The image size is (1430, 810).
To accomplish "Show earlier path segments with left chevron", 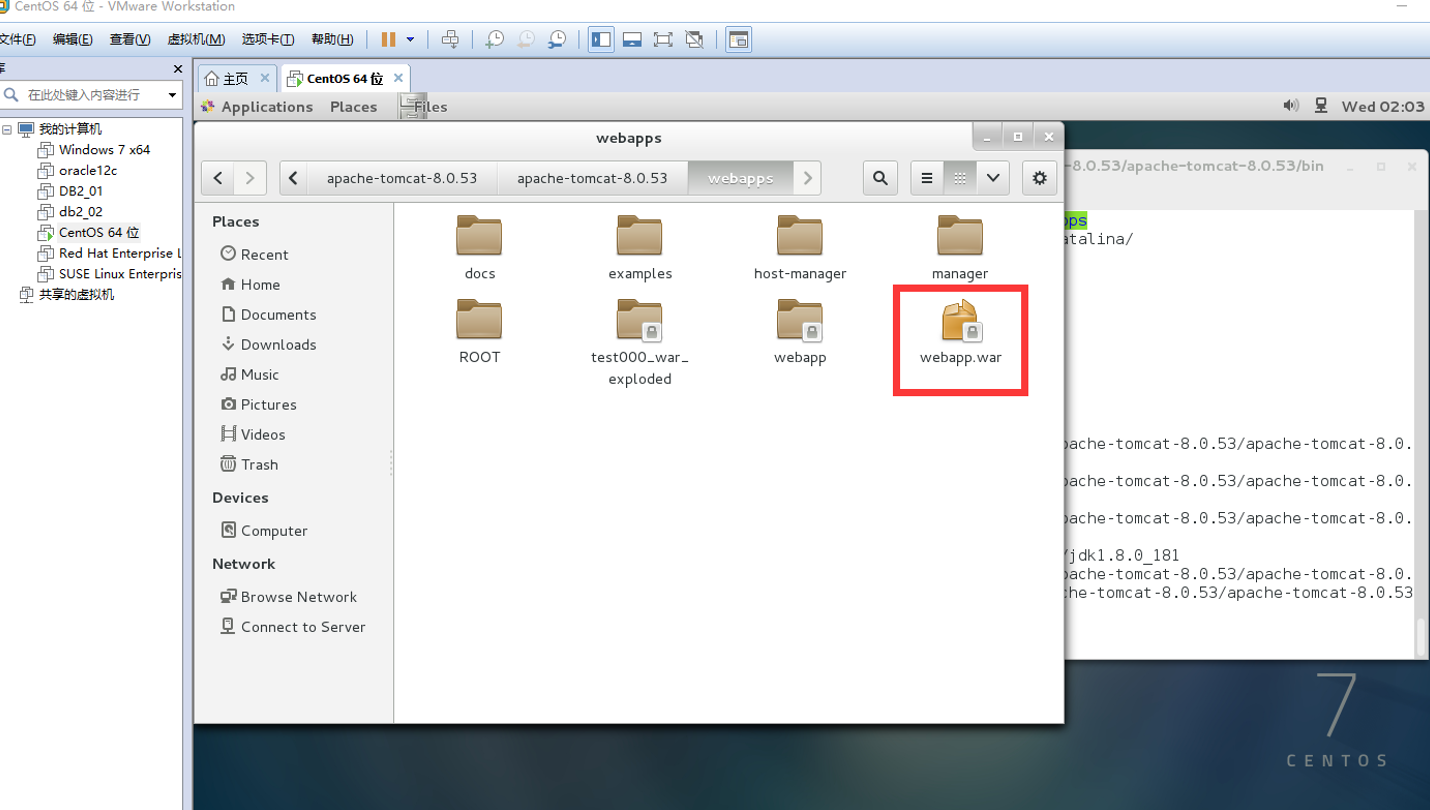I will pos(293,178).
